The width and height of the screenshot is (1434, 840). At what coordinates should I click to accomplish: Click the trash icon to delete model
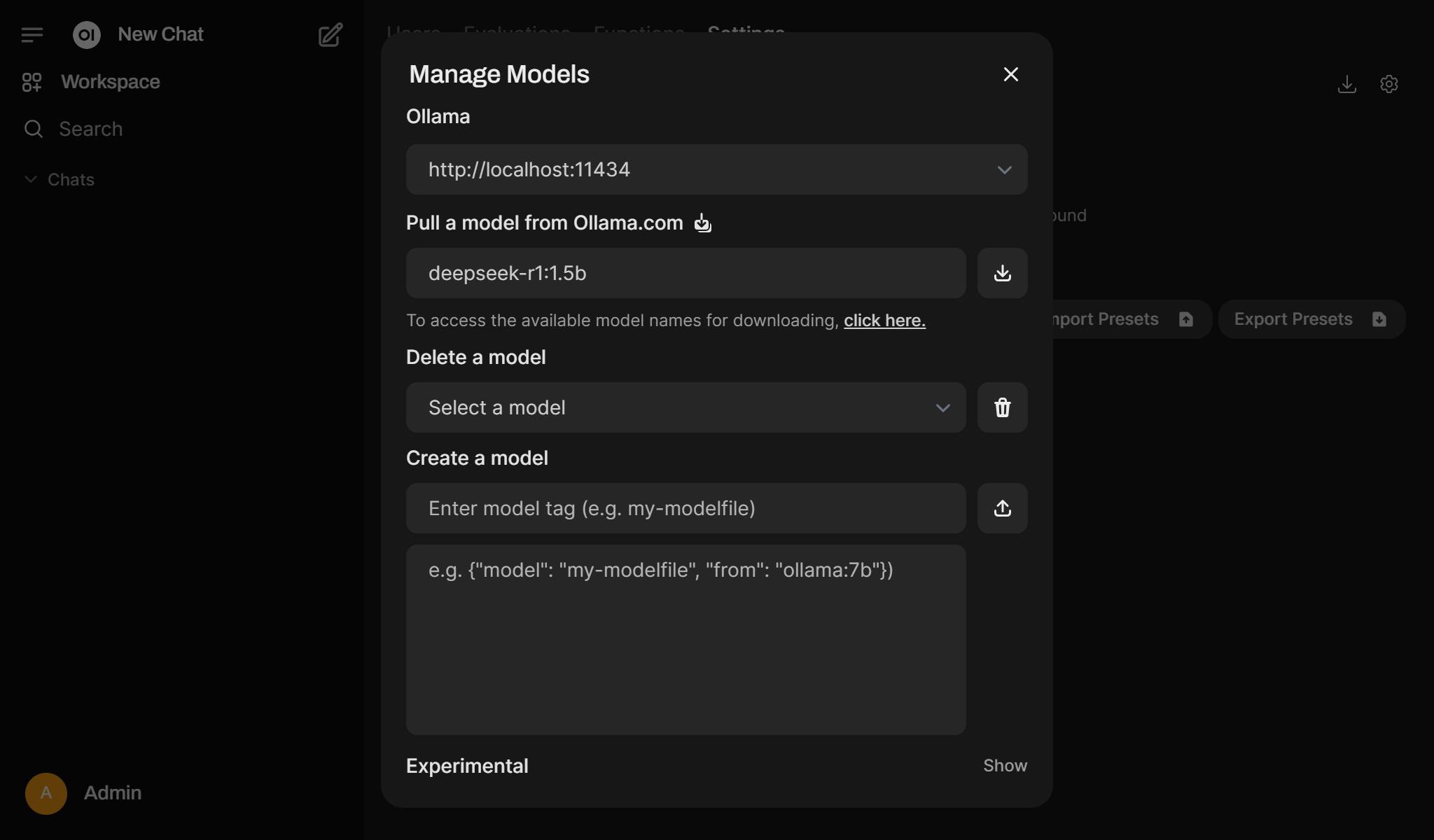1002,407
